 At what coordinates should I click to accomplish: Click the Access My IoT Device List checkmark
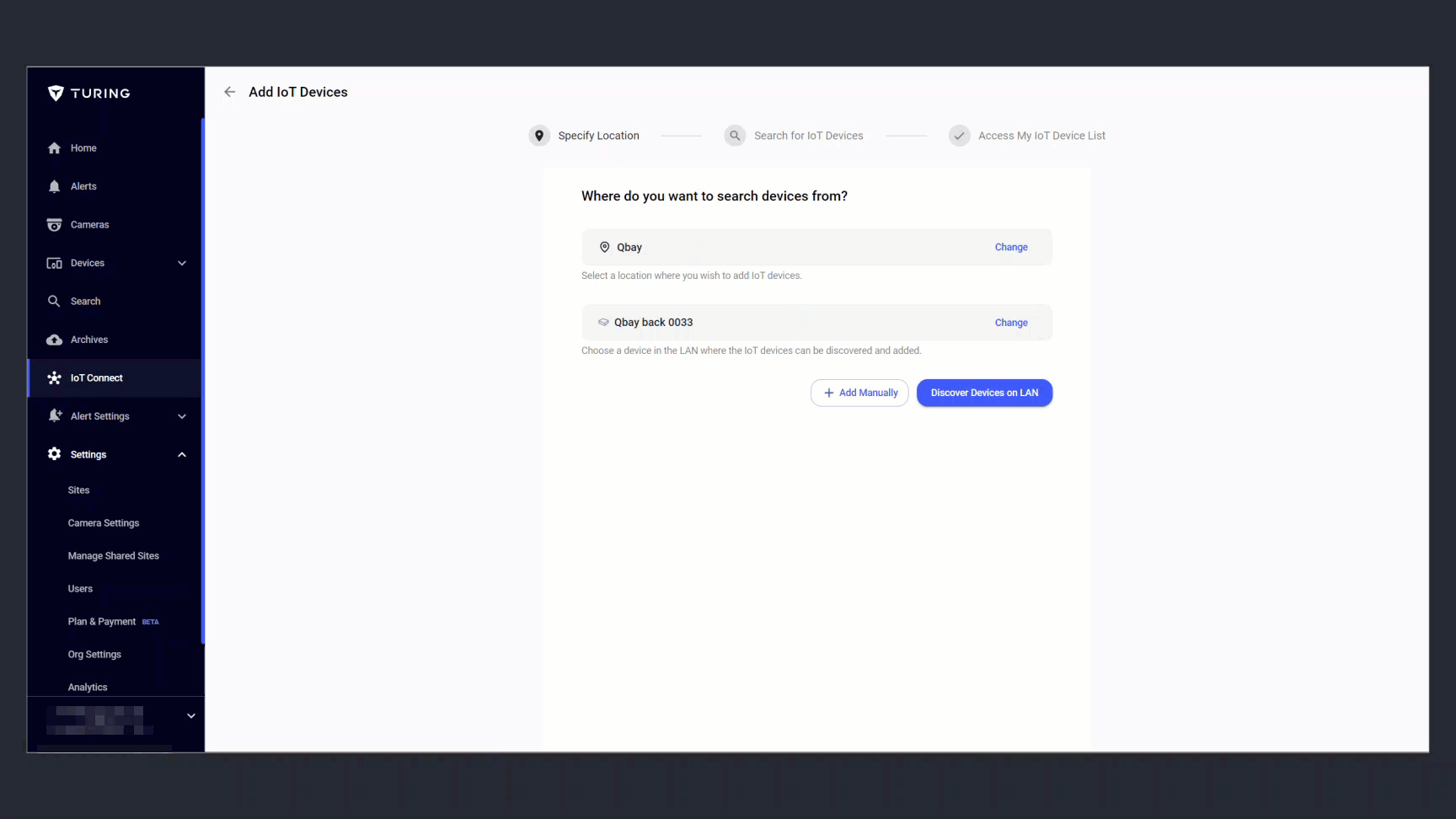click(x=959, y=136)
